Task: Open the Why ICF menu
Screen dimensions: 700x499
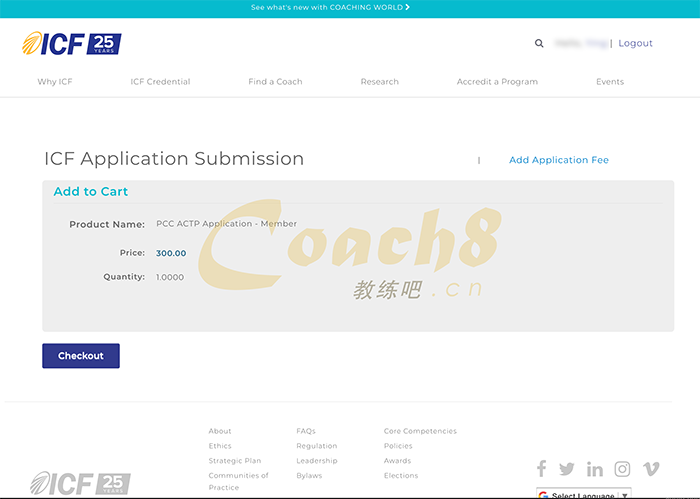Action: coord(55,82)
